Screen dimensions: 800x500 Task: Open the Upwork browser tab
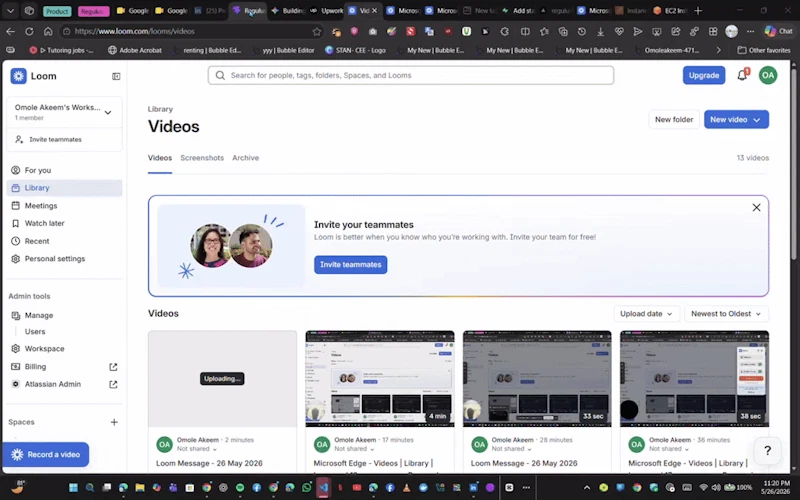click(x=327, y=10)
